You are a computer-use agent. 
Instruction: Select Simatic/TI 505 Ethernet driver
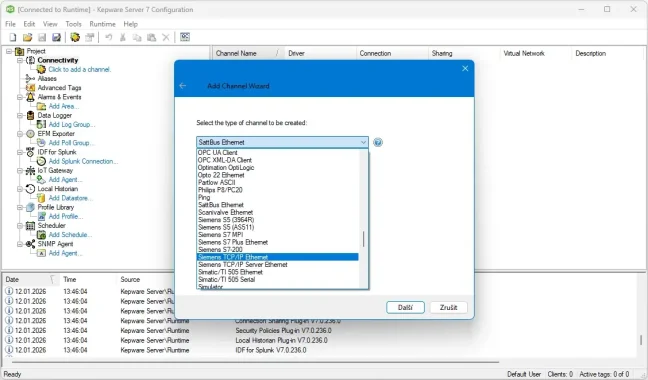[x=277, y=272]
